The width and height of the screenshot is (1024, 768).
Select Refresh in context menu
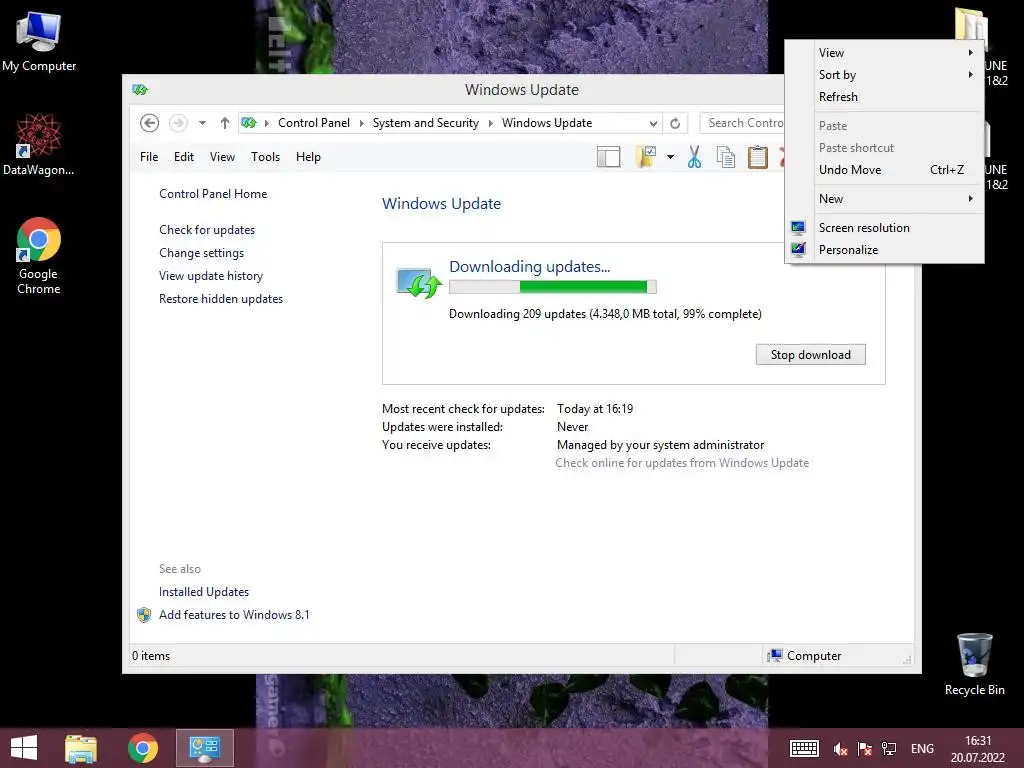pyautogui.click(x=895, y=97)
